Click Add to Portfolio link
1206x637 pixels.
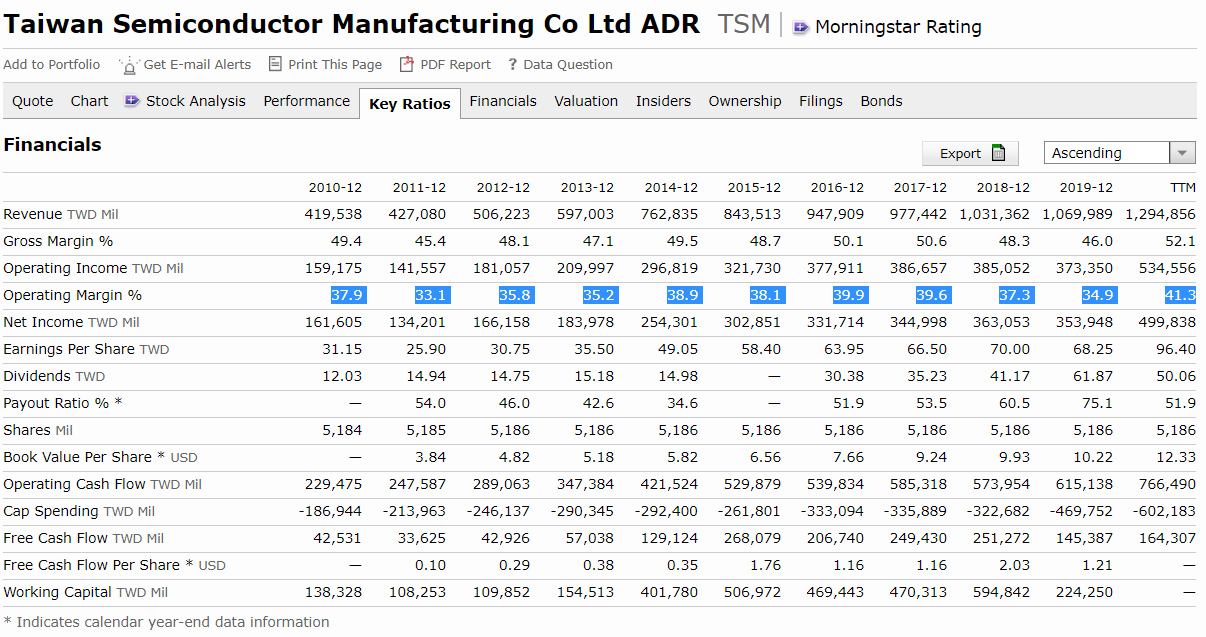point(52,64)
